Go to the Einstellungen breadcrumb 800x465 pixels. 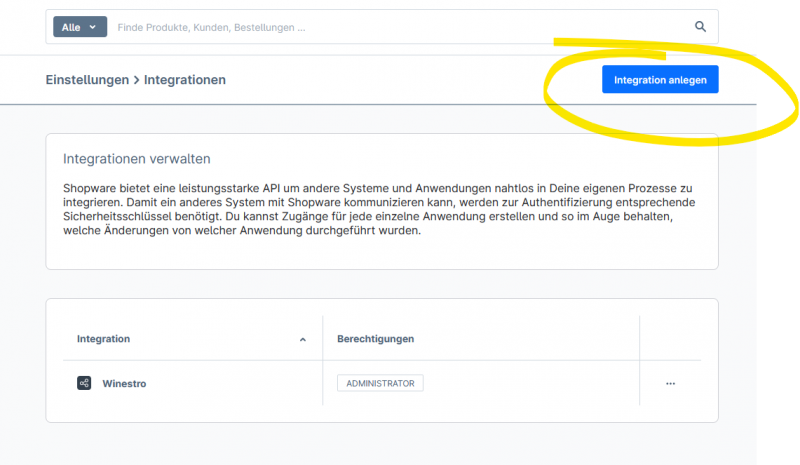tap(87, 79)
